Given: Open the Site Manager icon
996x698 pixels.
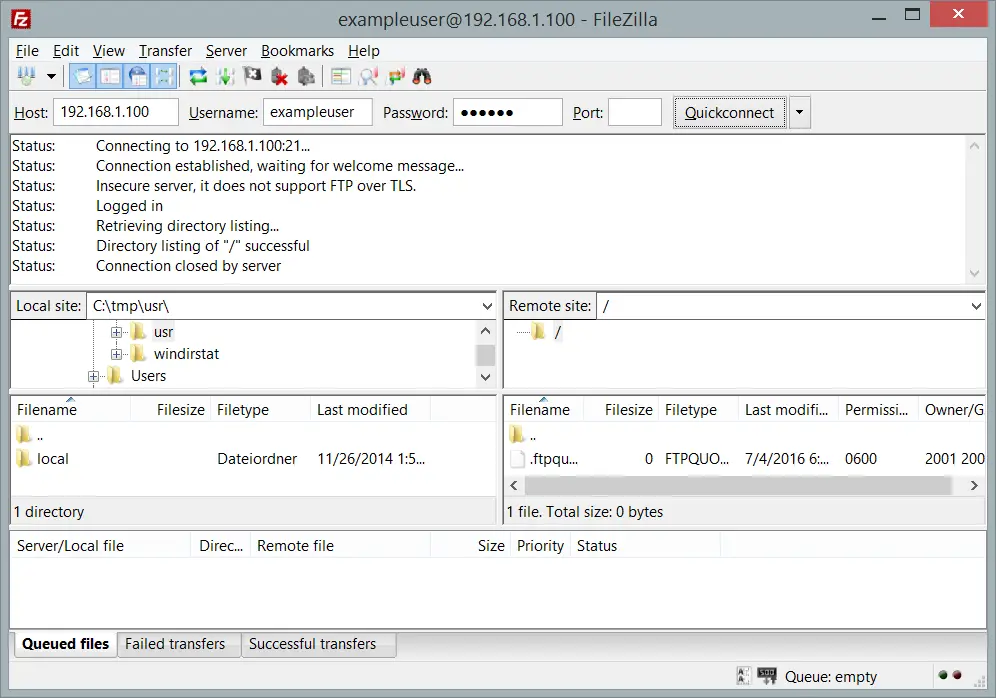Looking at the screenshot, I should 26,76.
